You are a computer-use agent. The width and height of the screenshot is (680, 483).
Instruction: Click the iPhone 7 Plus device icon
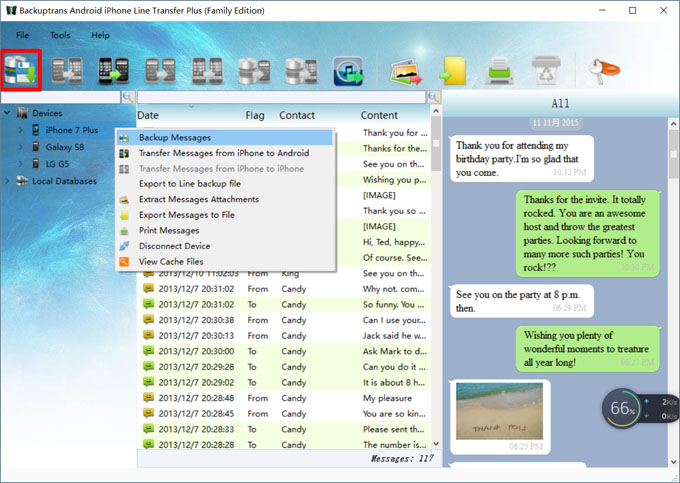click(x=36, y=130)
